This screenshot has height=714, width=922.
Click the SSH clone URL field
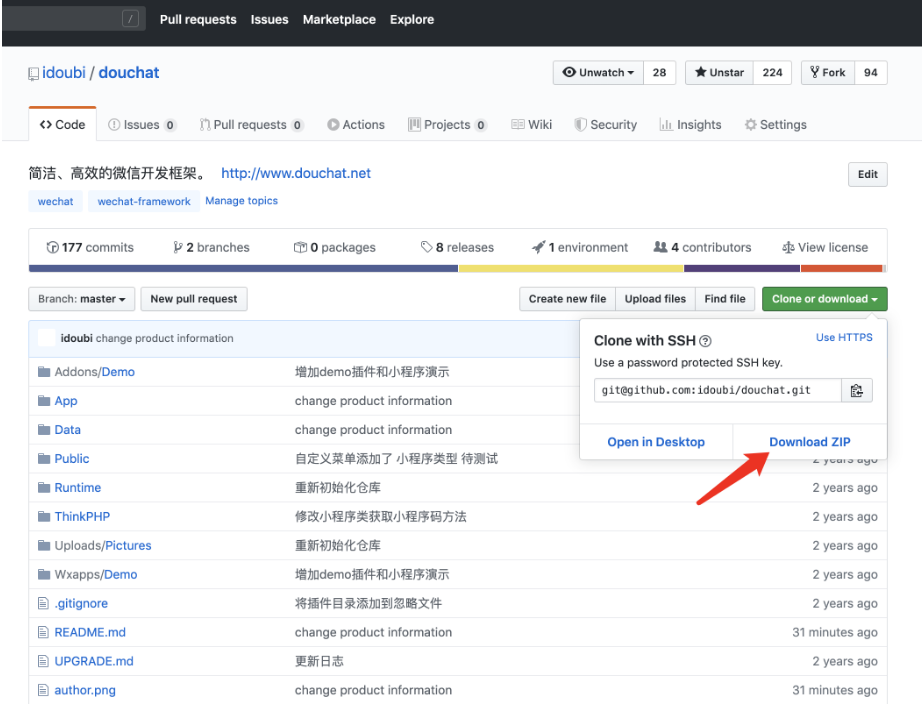717,391
